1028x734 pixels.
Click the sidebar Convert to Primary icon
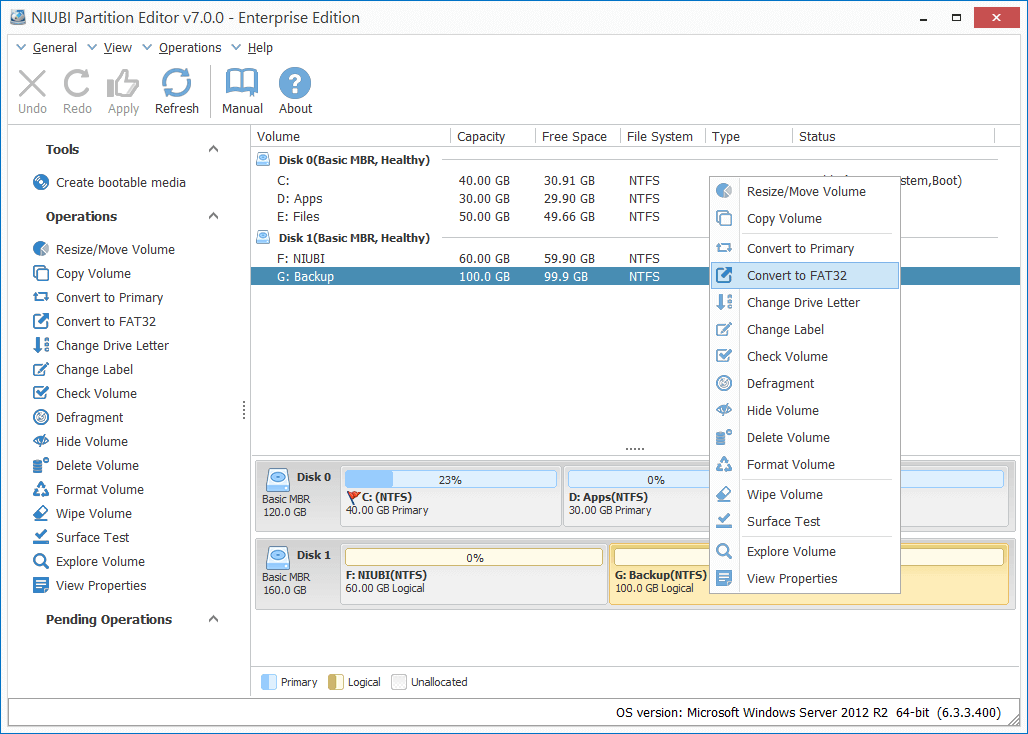tap(41, 297)
